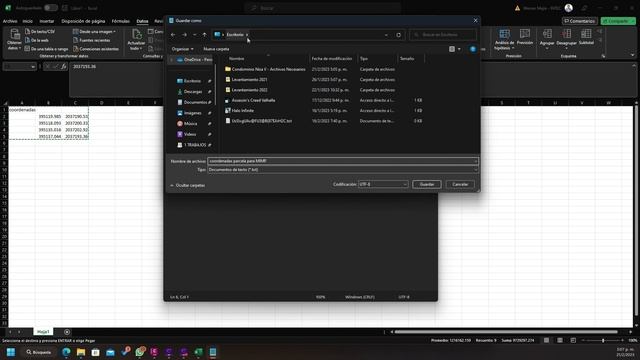The width and height of the screenshot is (640, 360).
Task: Go back in the save dialog
Action: [173, 35]
